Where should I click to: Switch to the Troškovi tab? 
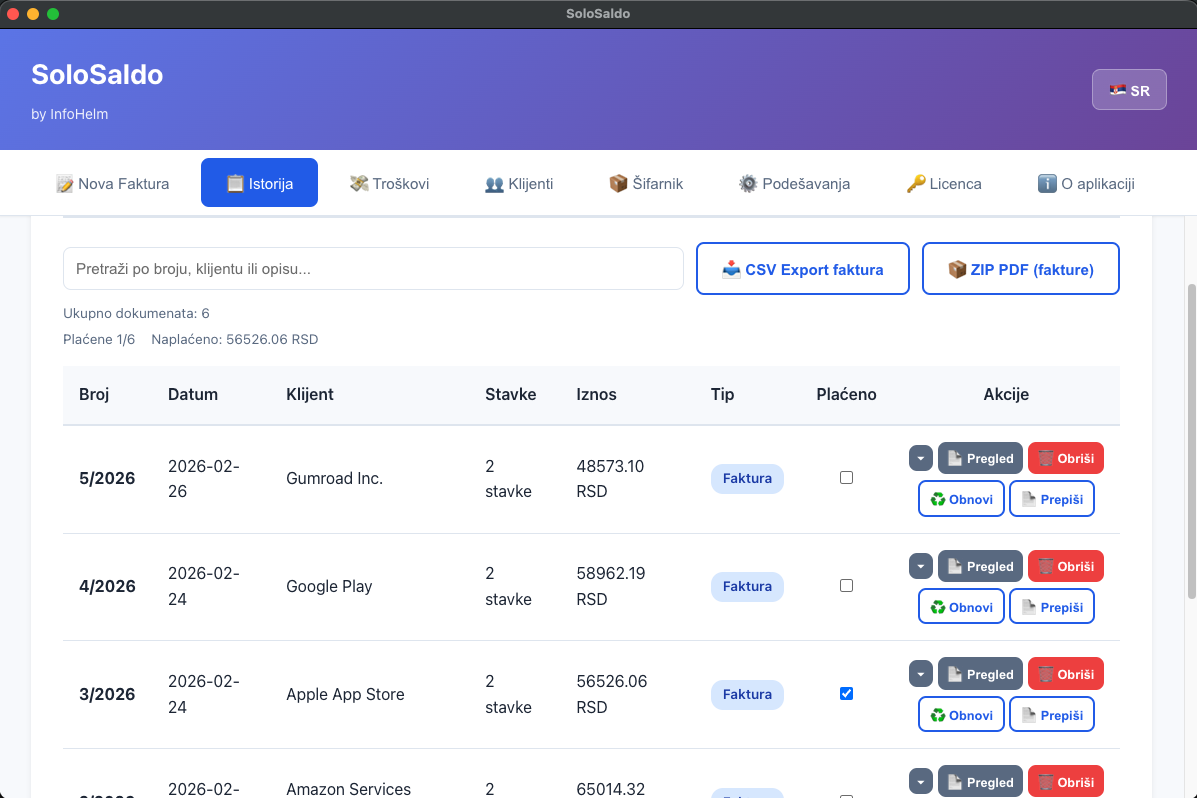pos(389,183)
